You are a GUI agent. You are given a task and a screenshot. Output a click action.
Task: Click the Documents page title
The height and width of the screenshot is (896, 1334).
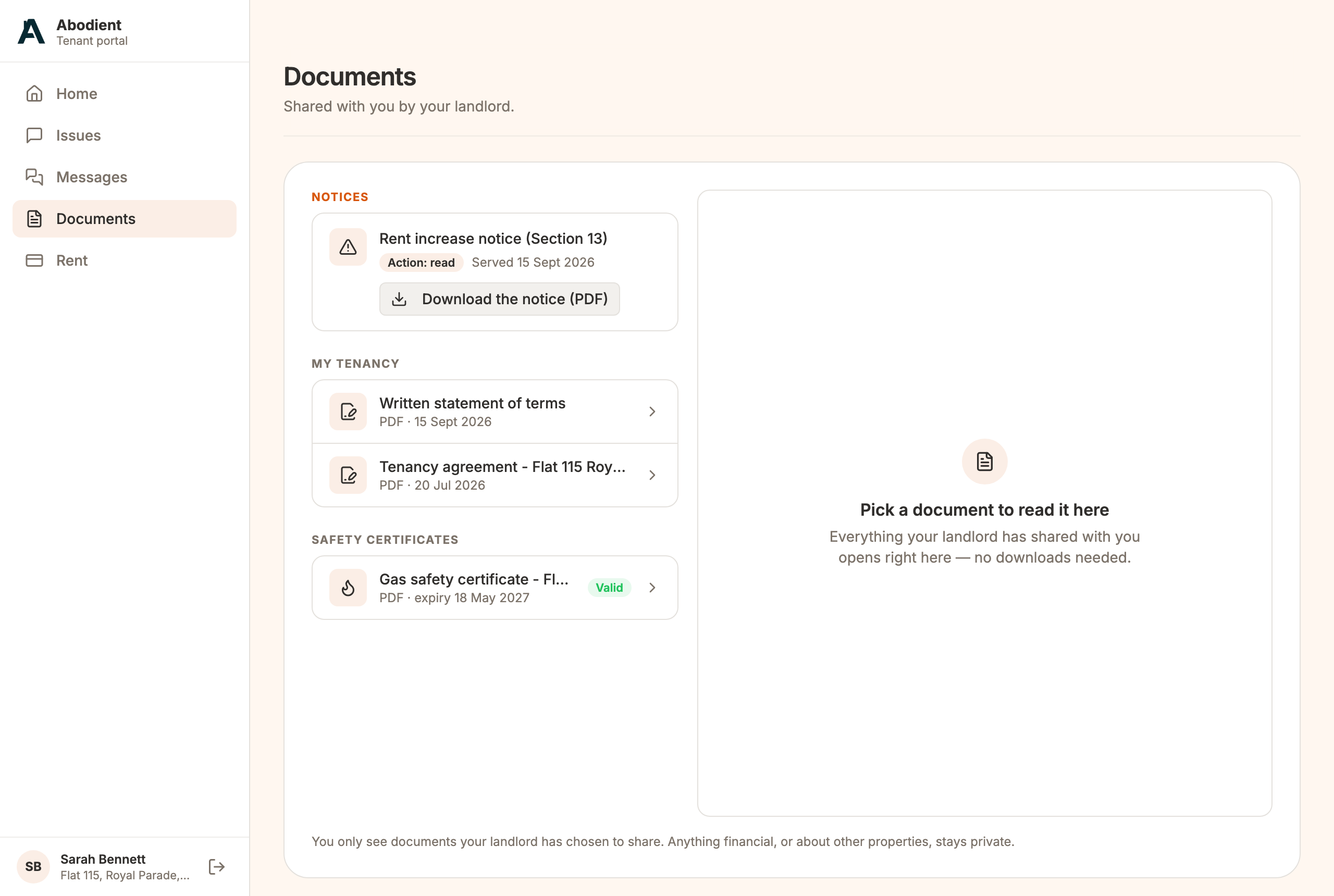[x=350, y=77]
